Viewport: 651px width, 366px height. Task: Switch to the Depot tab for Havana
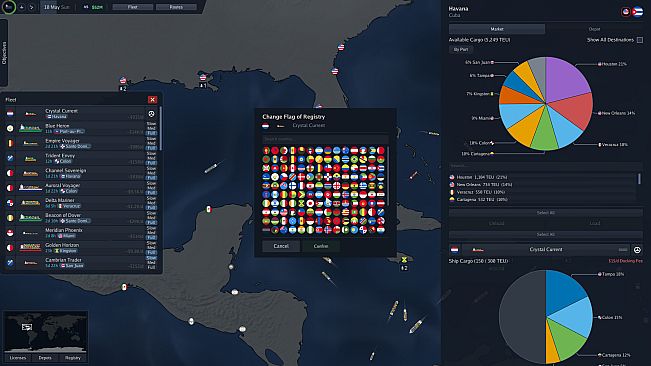[595, 29]
